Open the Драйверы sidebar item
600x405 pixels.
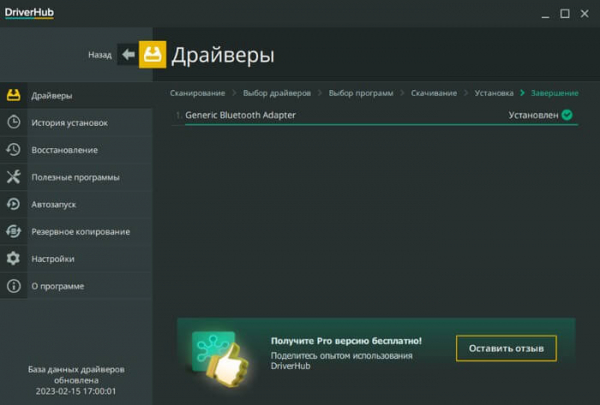[77, 95]
